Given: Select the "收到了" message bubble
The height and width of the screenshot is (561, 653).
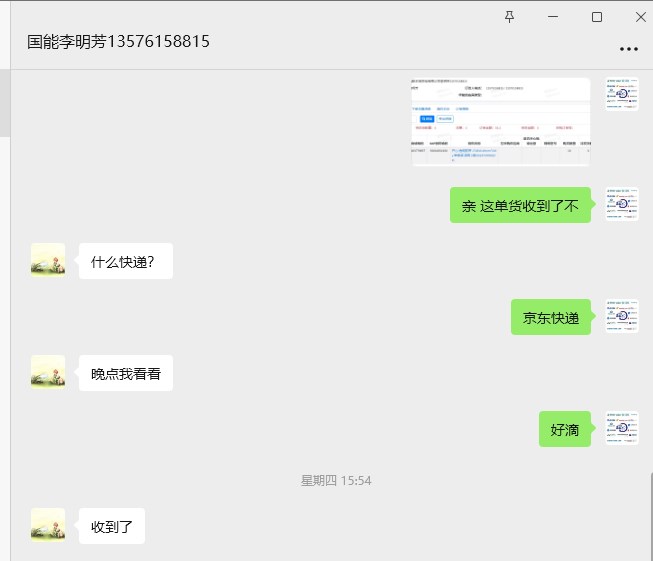Looking at the screenshot, I should (x=112, y=526).
